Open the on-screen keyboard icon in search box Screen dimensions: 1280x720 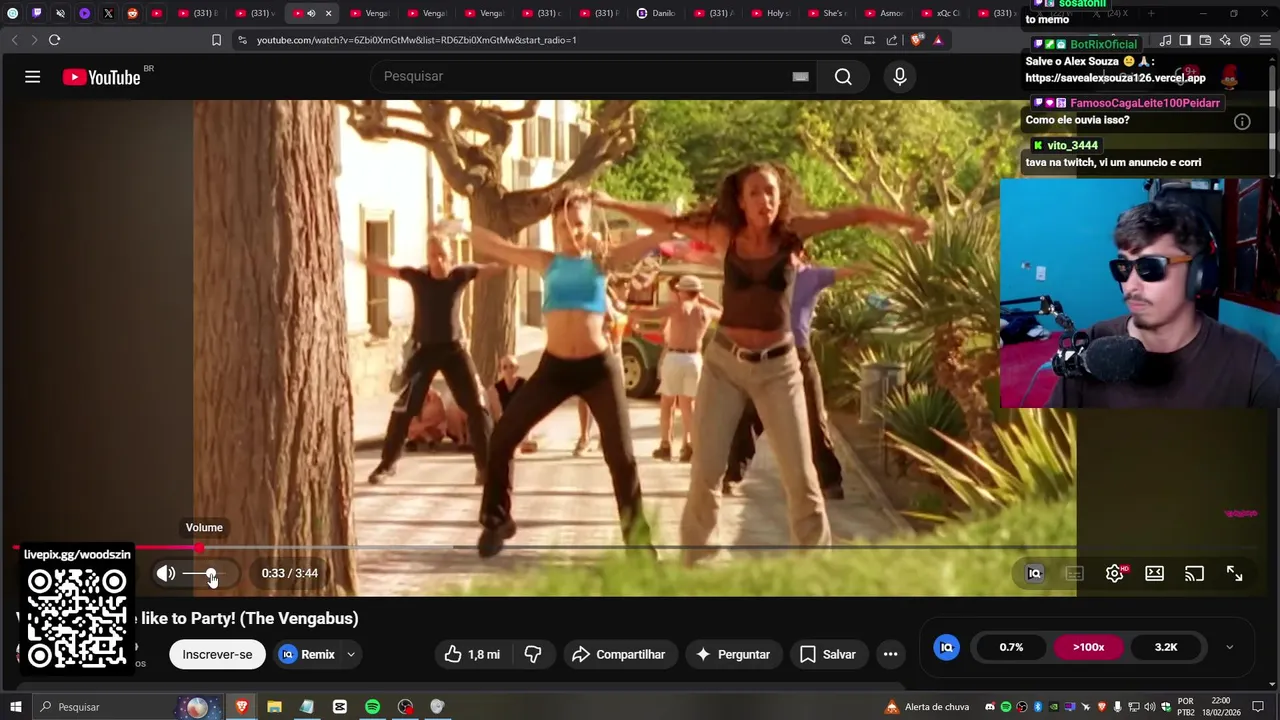800,77
